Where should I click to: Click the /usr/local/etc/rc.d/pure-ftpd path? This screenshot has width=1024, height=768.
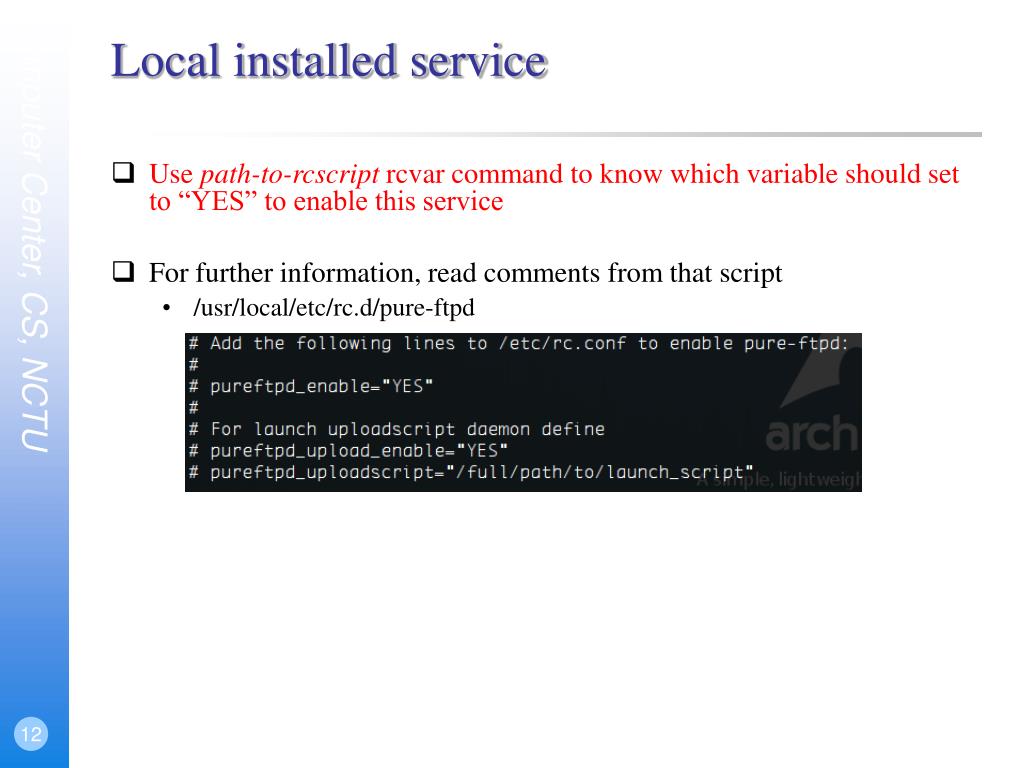tap(334, 308)
